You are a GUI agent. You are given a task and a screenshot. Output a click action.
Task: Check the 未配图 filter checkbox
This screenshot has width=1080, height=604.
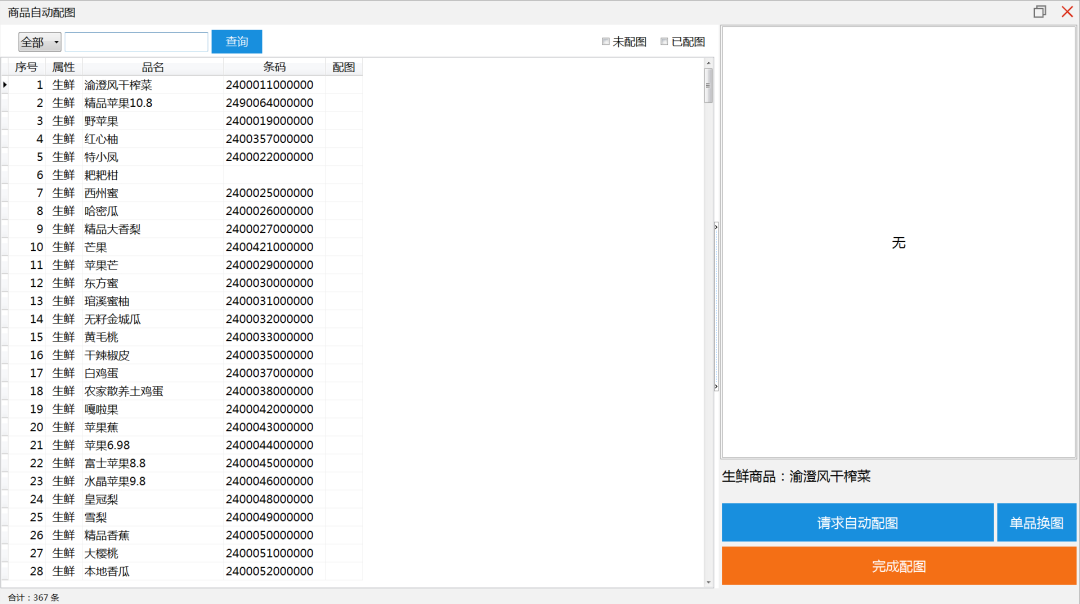(x=606, y=42)
